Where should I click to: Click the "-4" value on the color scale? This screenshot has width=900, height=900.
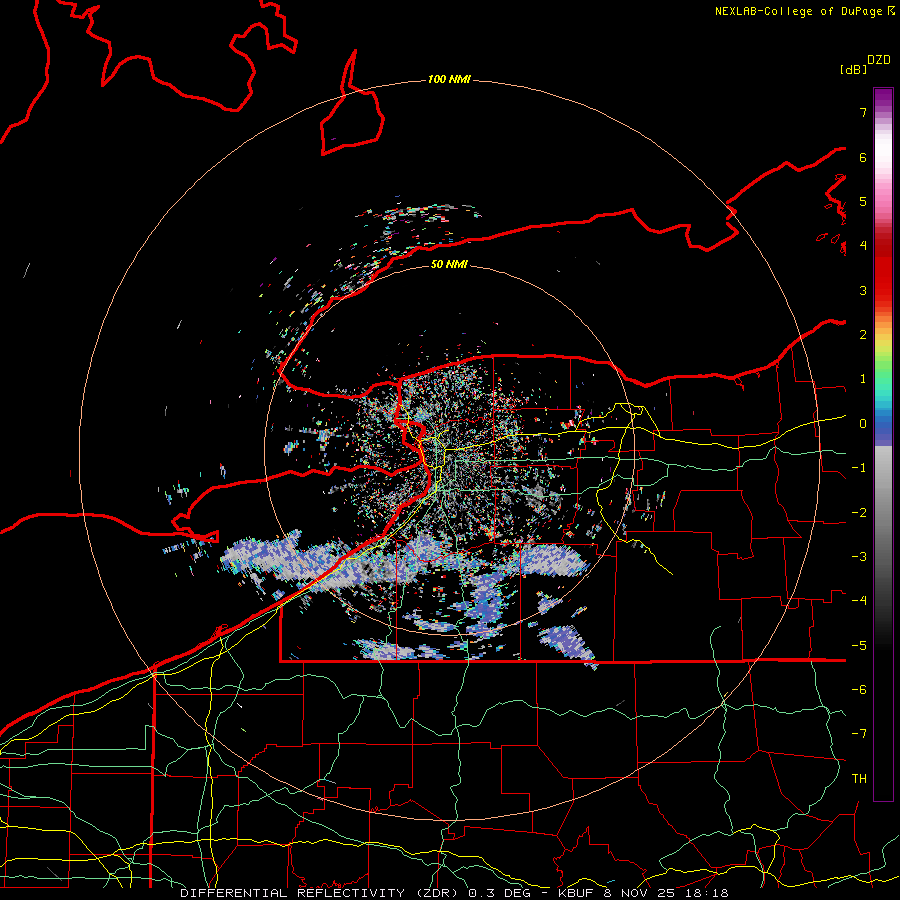pos(859,601)
